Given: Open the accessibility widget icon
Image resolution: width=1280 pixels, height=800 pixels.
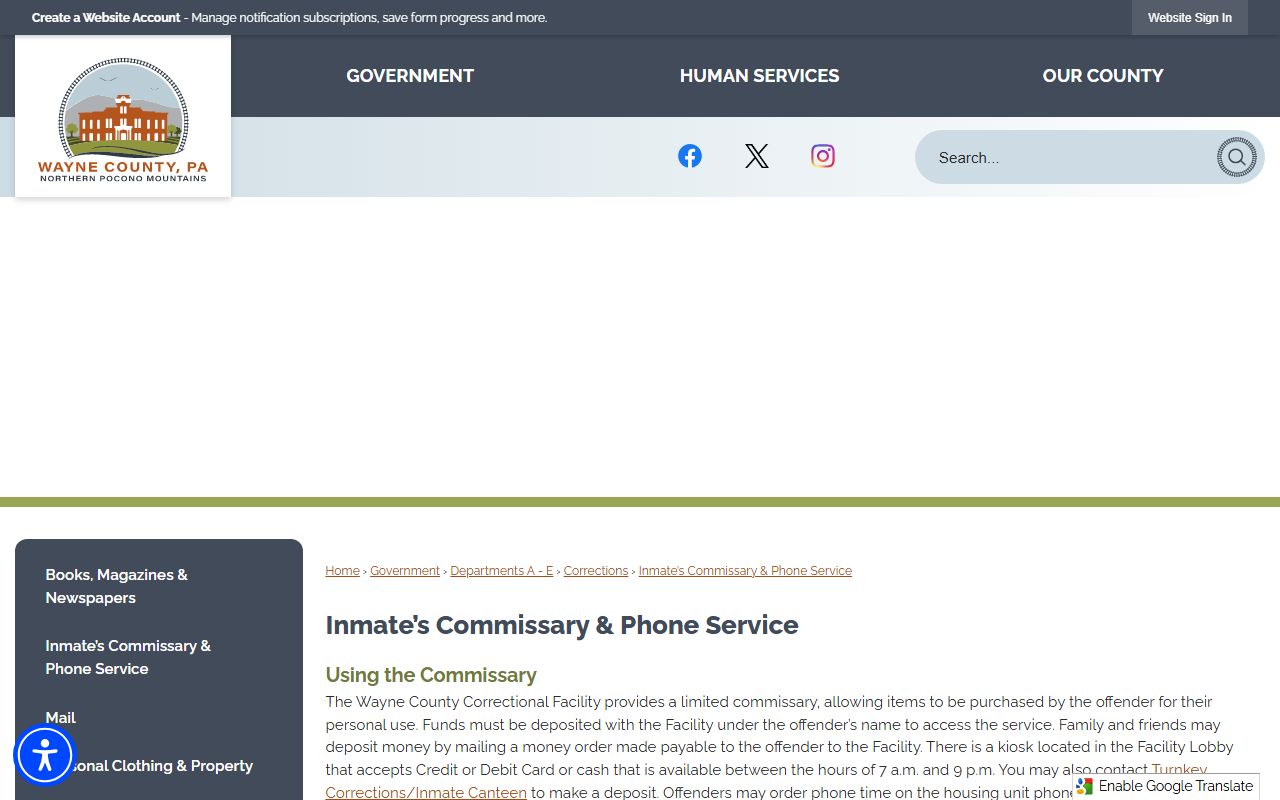Looking at the screenshot, I should (45, 755).
